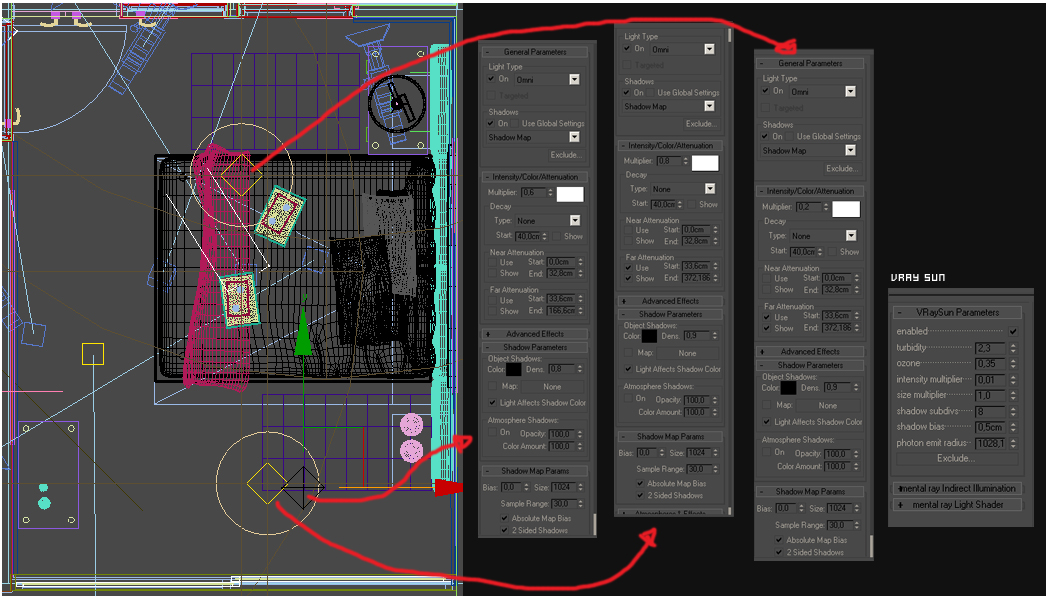Open Shadow Map dropdown in Multiplier 0,8 panel

tap(709, 106)
